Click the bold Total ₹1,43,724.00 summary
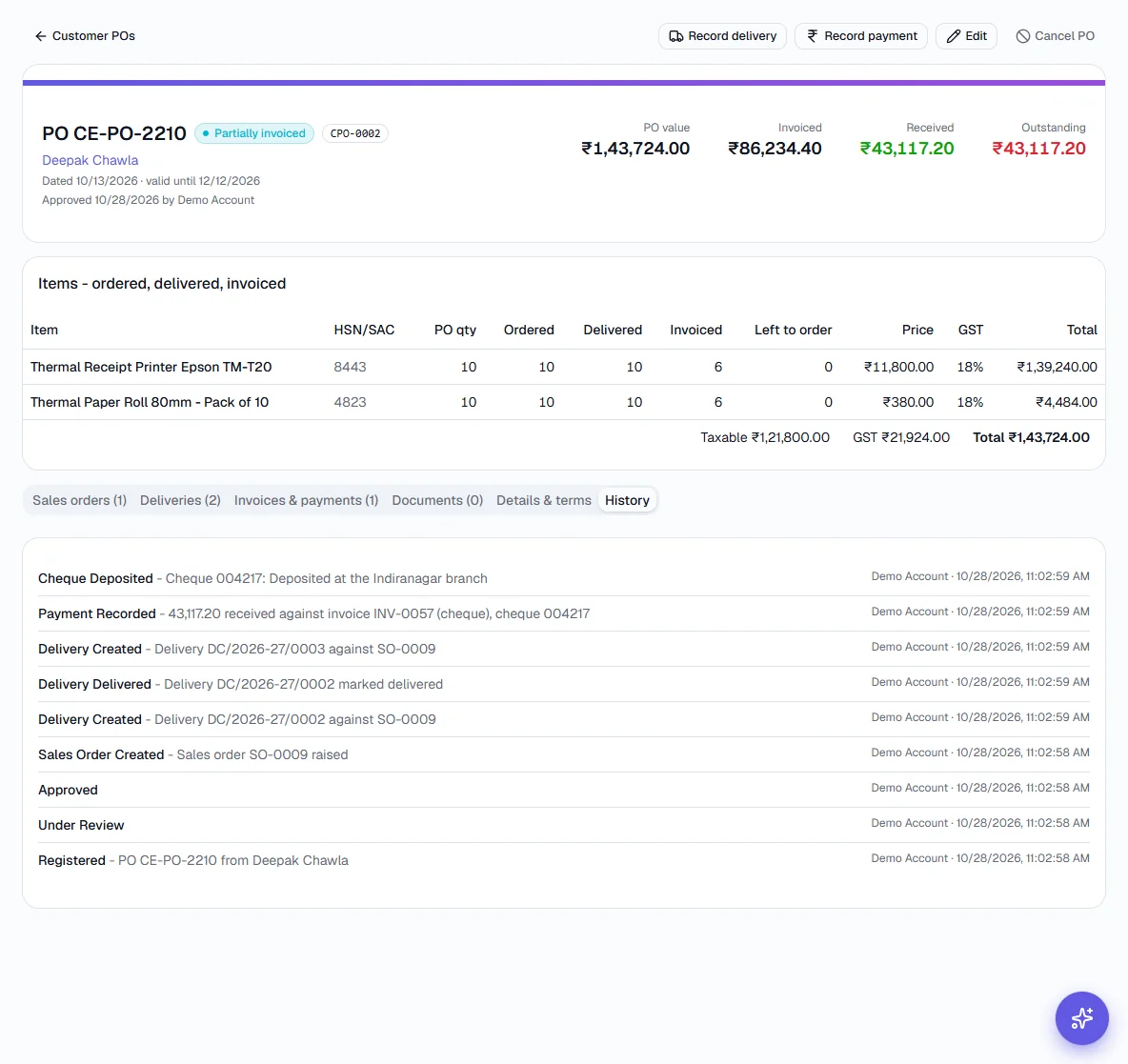Viewport: 1128px width, 1064px height. coord(1031,437)
